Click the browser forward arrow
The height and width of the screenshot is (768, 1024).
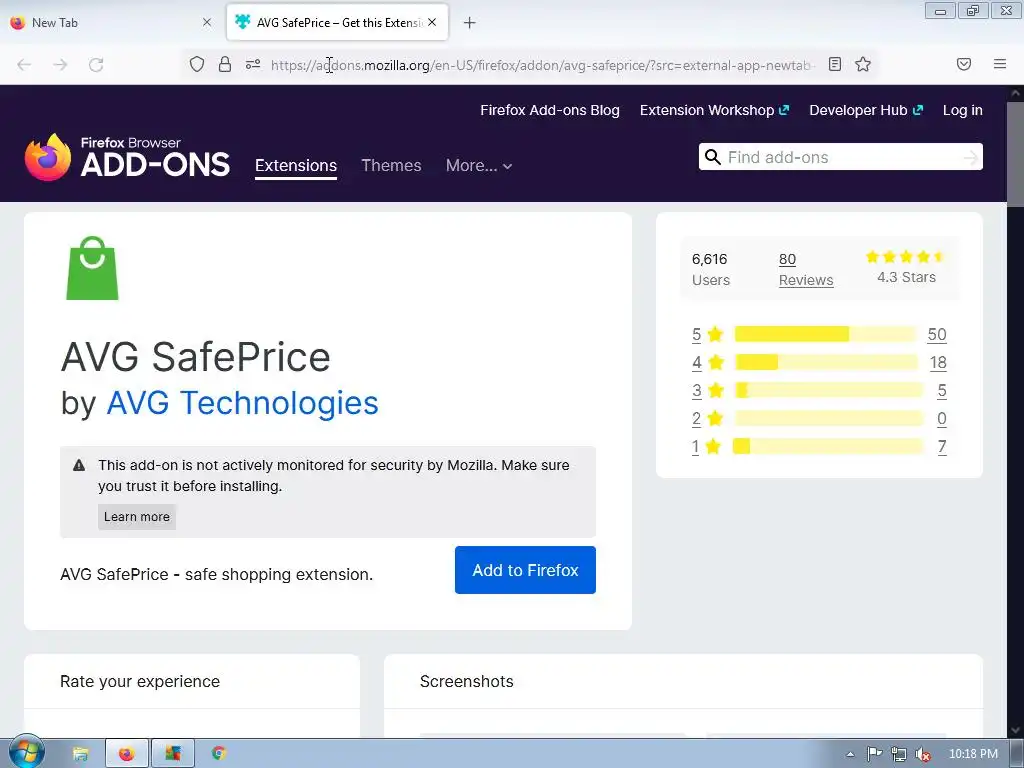click(60, 65)
